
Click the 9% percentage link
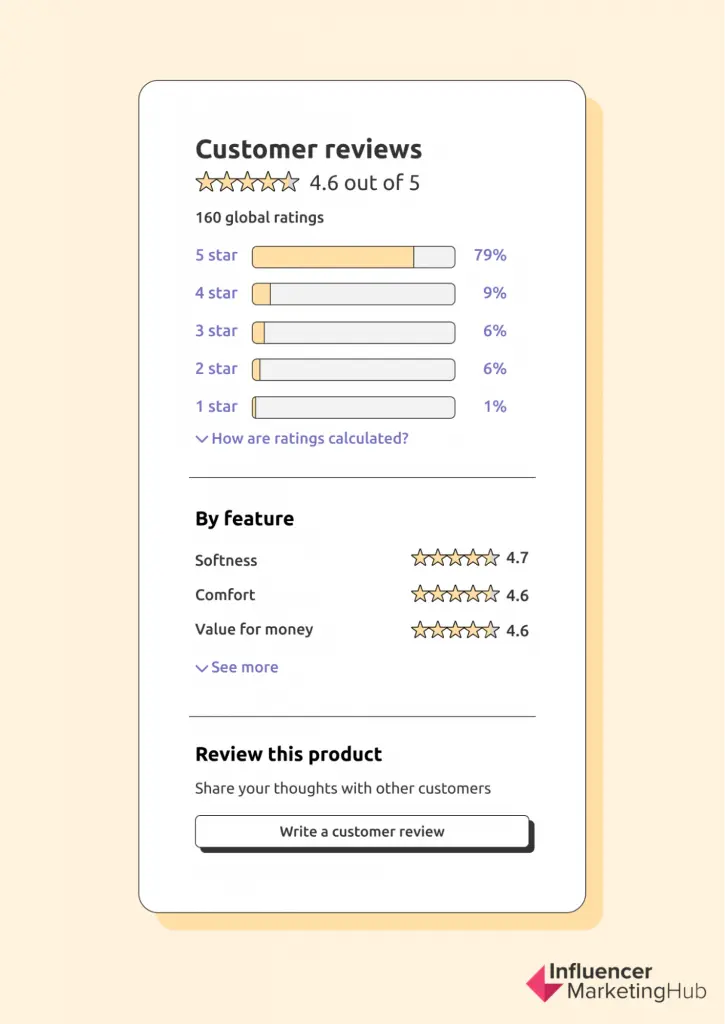pyautogui.click(x=494, y=293)
